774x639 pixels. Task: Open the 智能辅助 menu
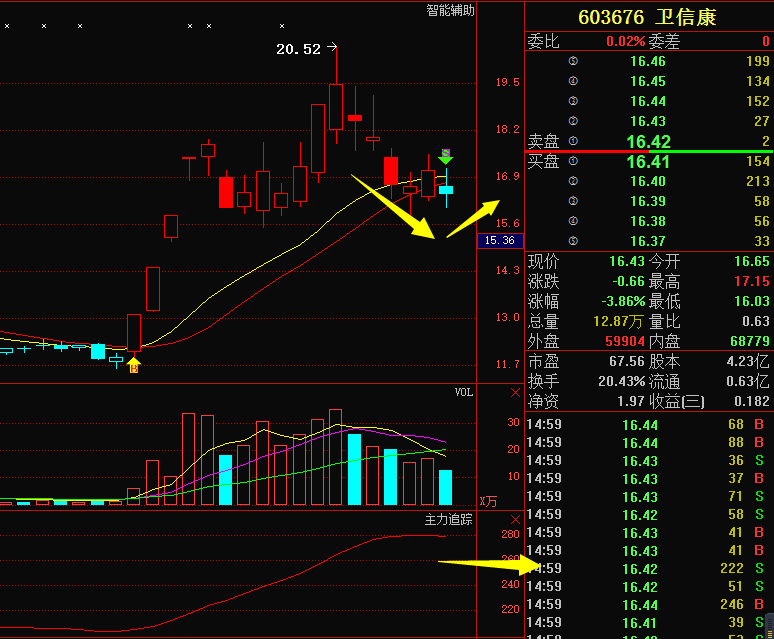(450, 10)
